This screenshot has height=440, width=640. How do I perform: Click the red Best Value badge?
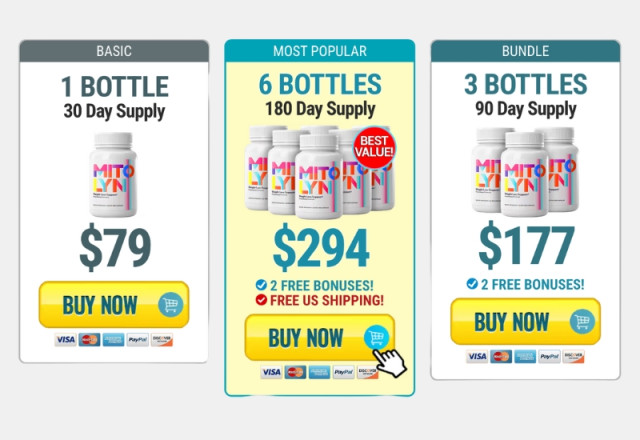point(374,147)
